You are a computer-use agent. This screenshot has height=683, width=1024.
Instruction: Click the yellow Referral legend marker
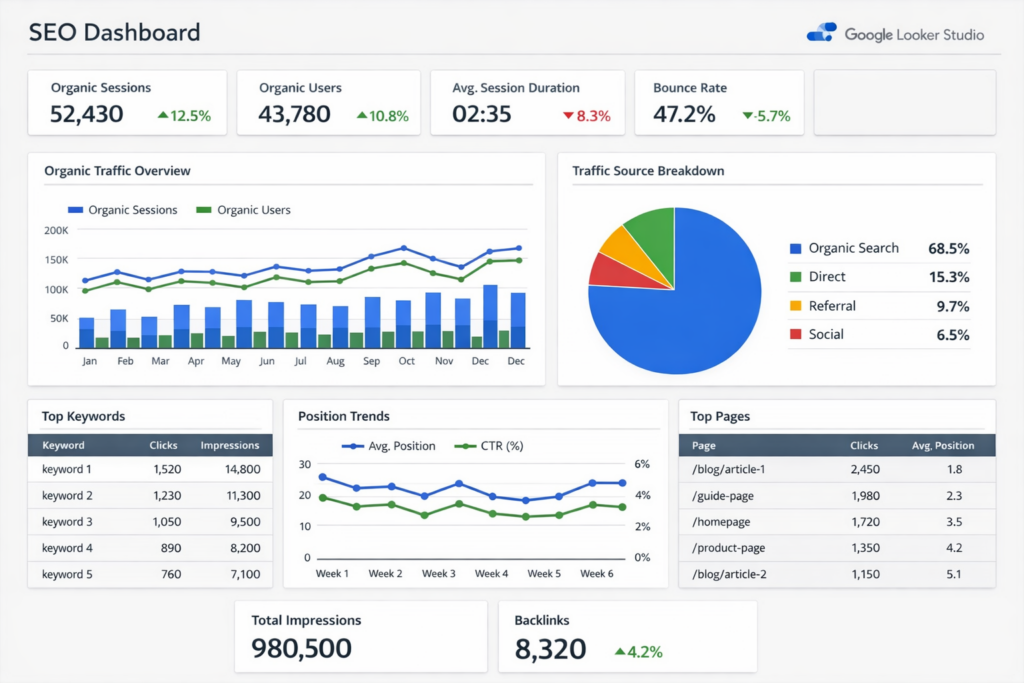click(797, 305)
